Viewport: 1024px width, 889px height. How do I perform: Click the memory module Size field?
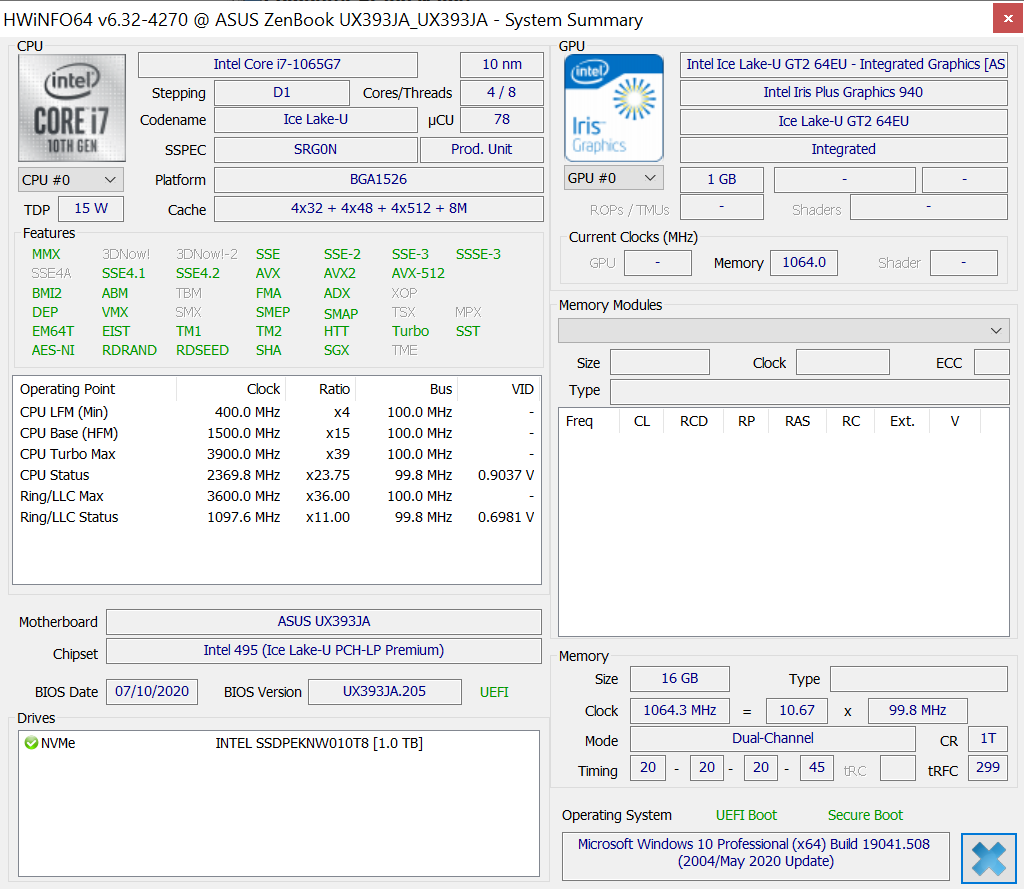pyautogui.click(x=660, y=362)
